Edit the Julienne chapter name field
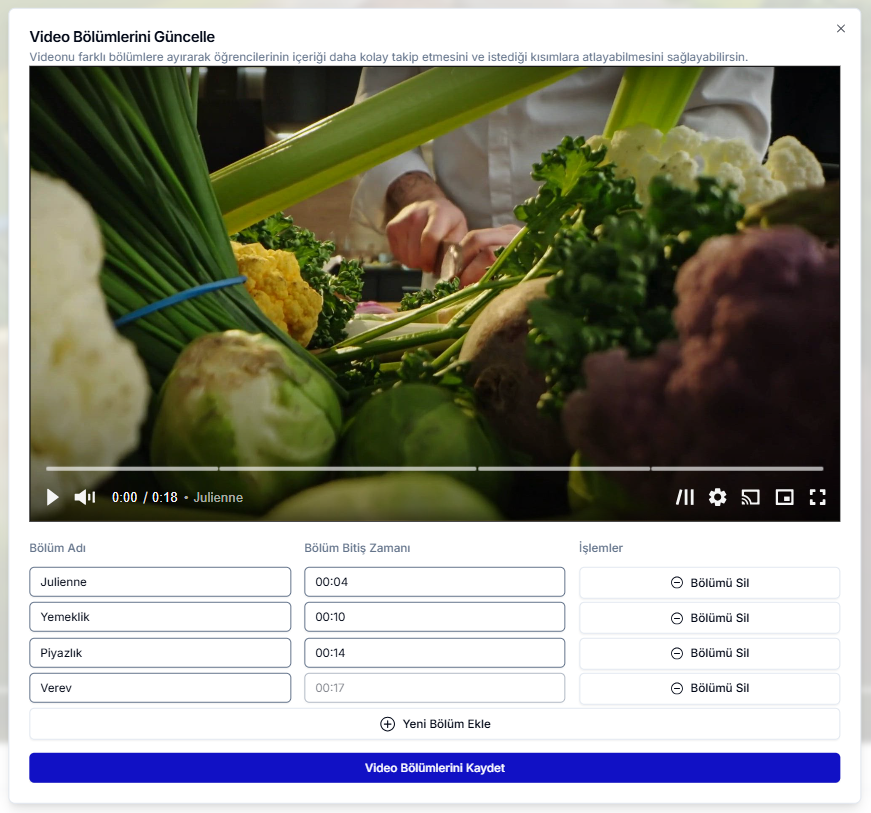 click(160, 582)
